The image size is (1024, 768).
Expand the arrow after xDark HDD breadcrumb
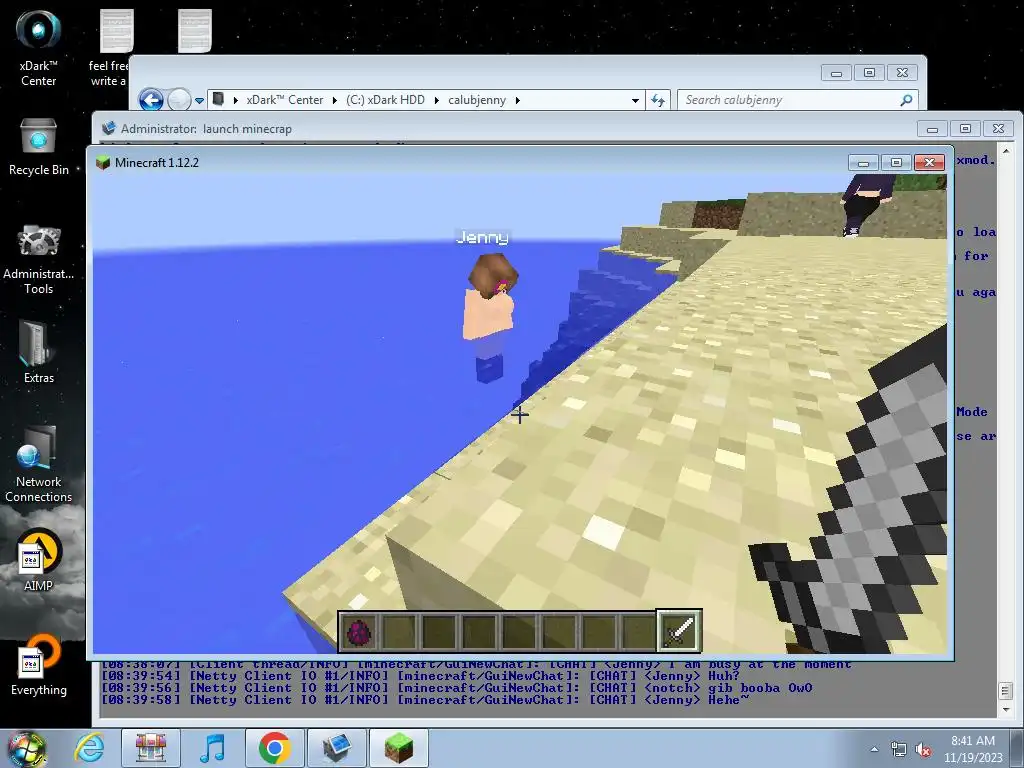click(436, 100)
